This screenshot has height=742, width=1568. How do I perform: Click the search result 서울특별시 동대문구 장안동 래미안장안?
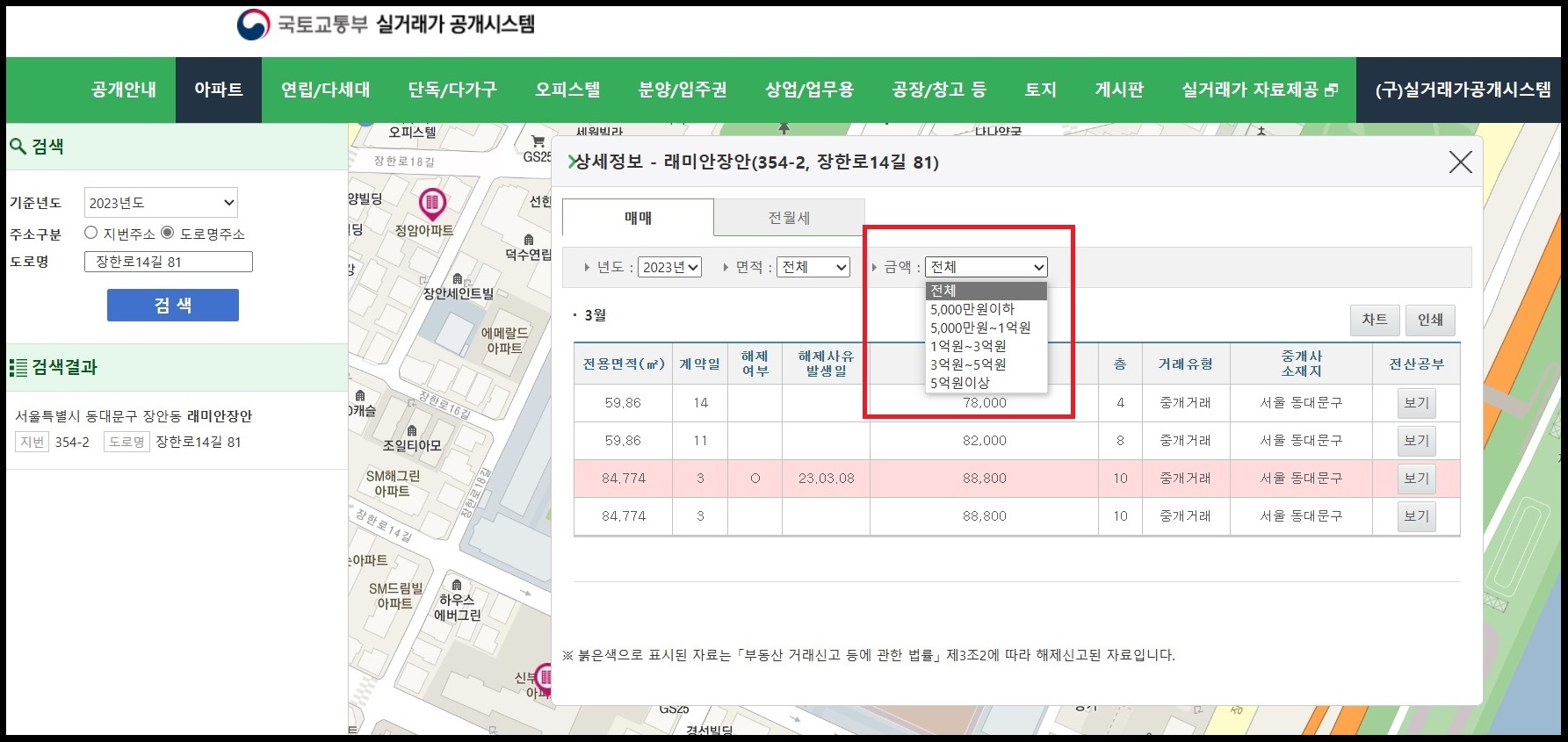coord(134,416)
